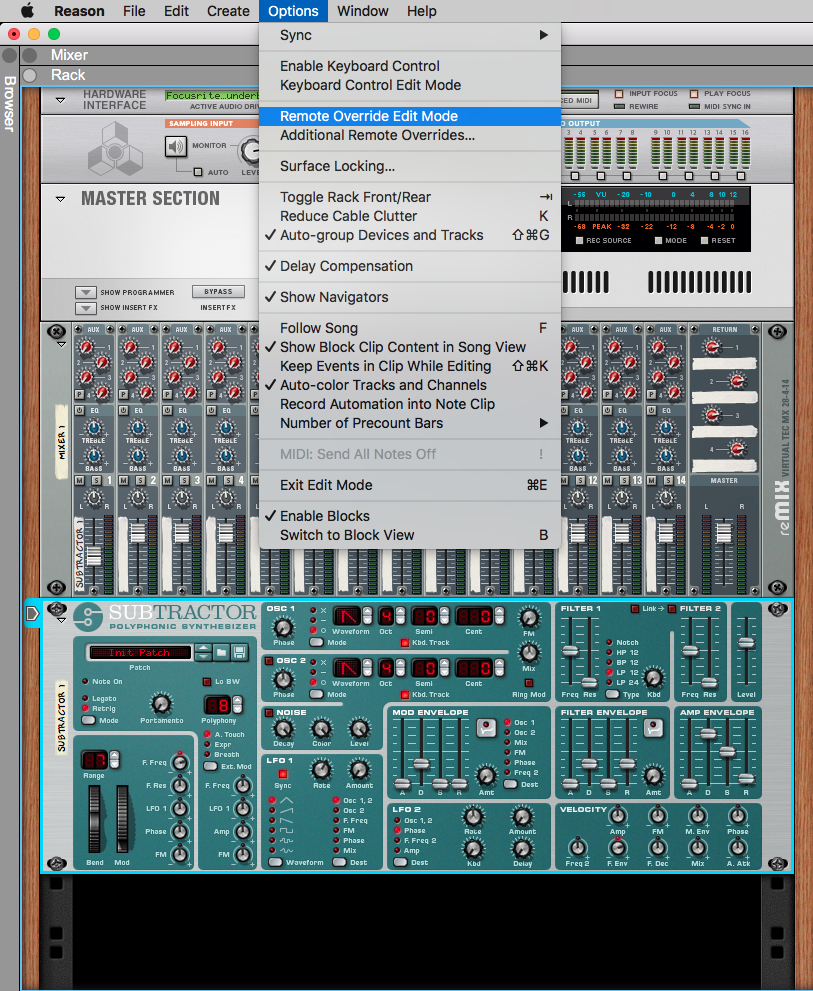Toggle LFO 1 Sync button
The image size is (813, 991).
(283, 774)
